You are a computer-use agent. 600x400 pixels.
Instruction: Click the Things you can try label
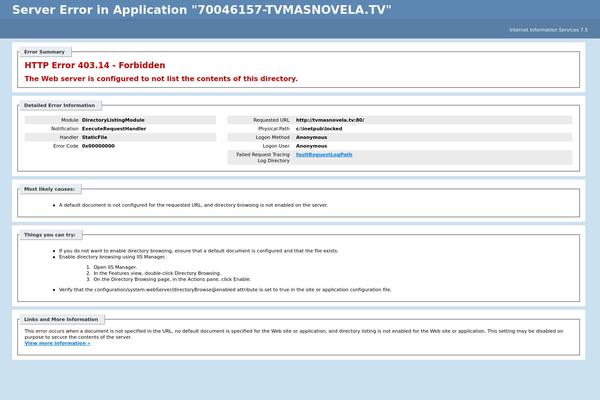point(50,235)
